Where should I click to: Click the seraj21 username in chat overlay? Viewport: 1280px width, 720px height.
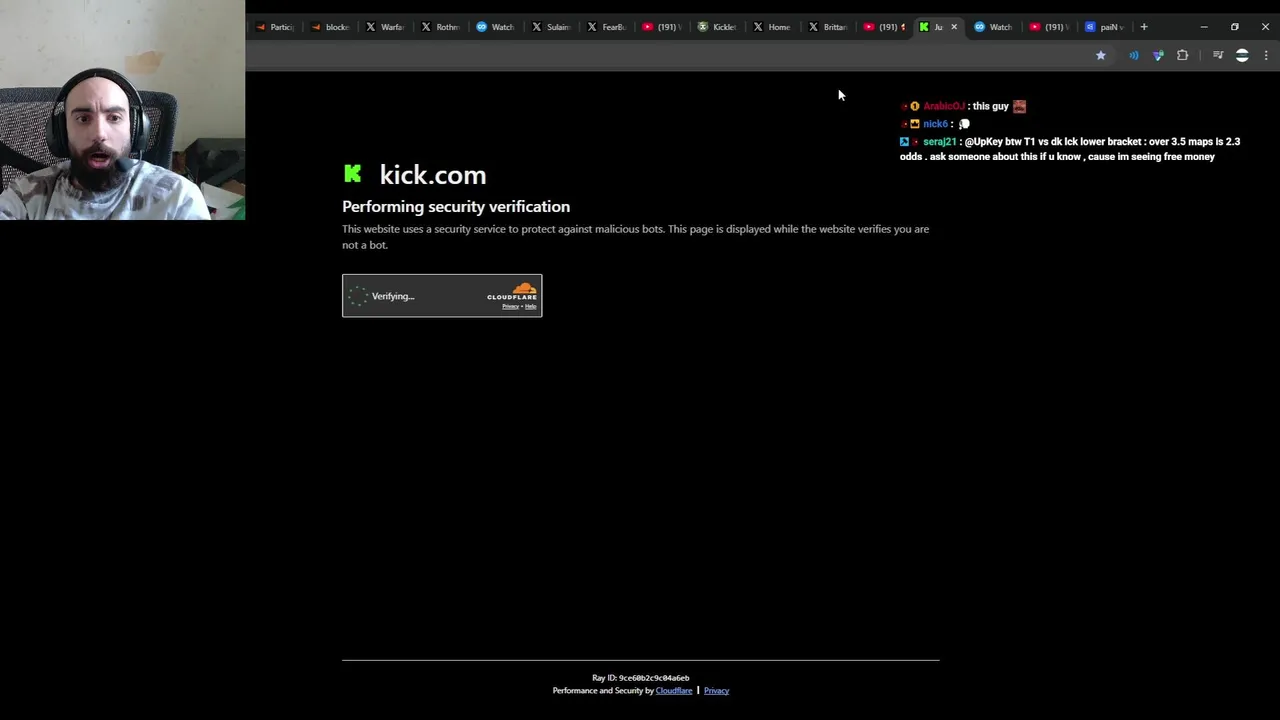click(940, 142)
